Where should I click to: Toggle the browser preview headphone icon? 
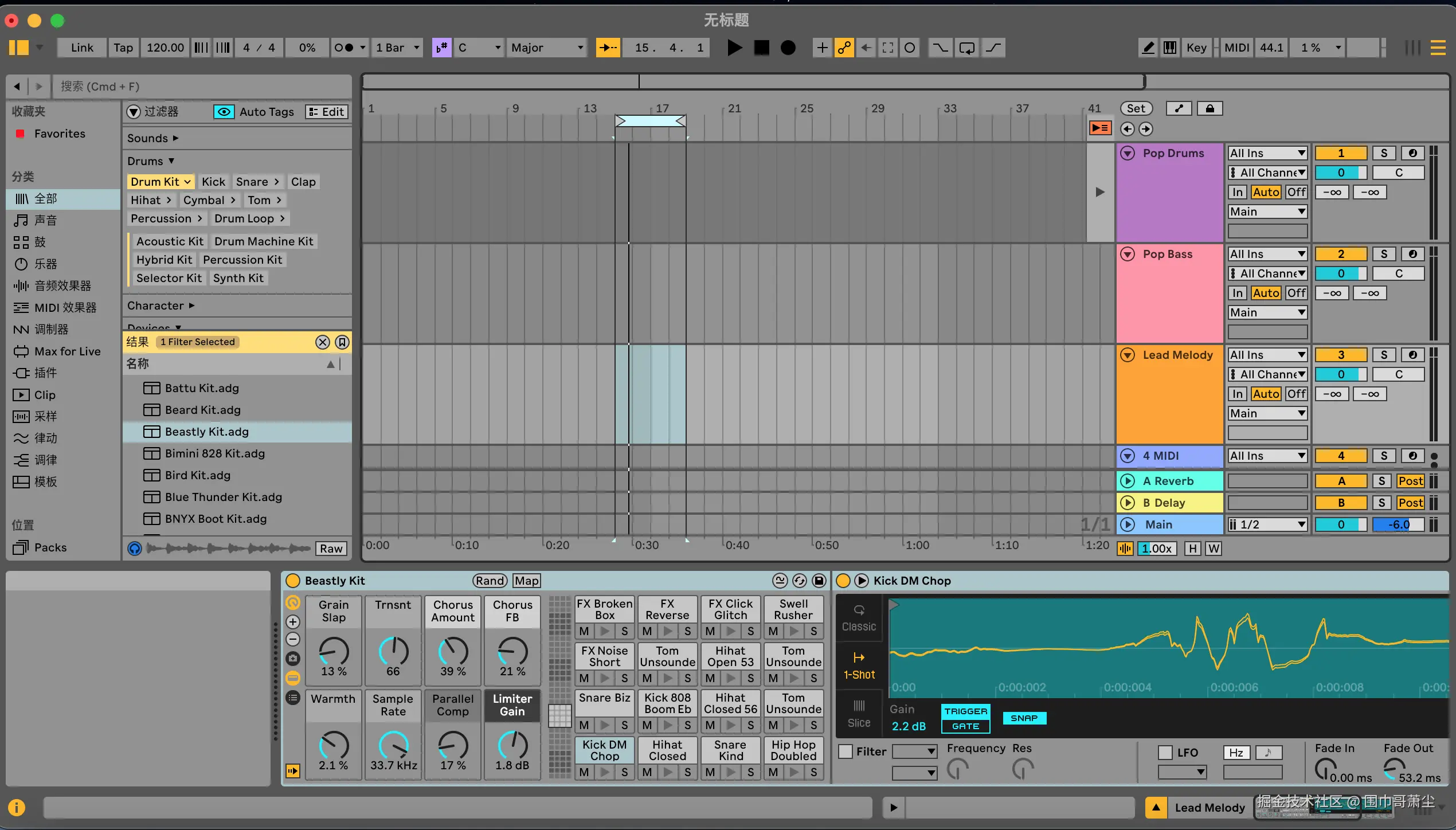[x=134, y=549]
